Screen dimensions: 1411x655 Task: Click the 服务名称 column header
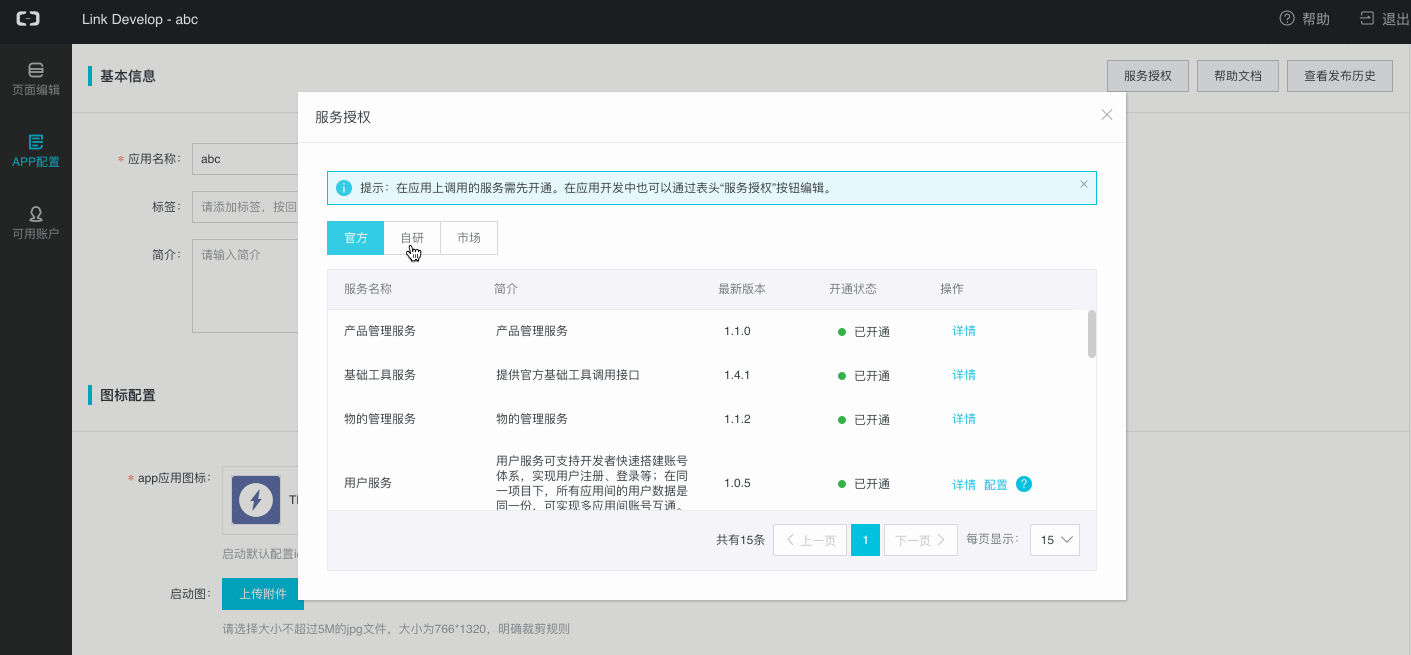(x=368, y=289)
